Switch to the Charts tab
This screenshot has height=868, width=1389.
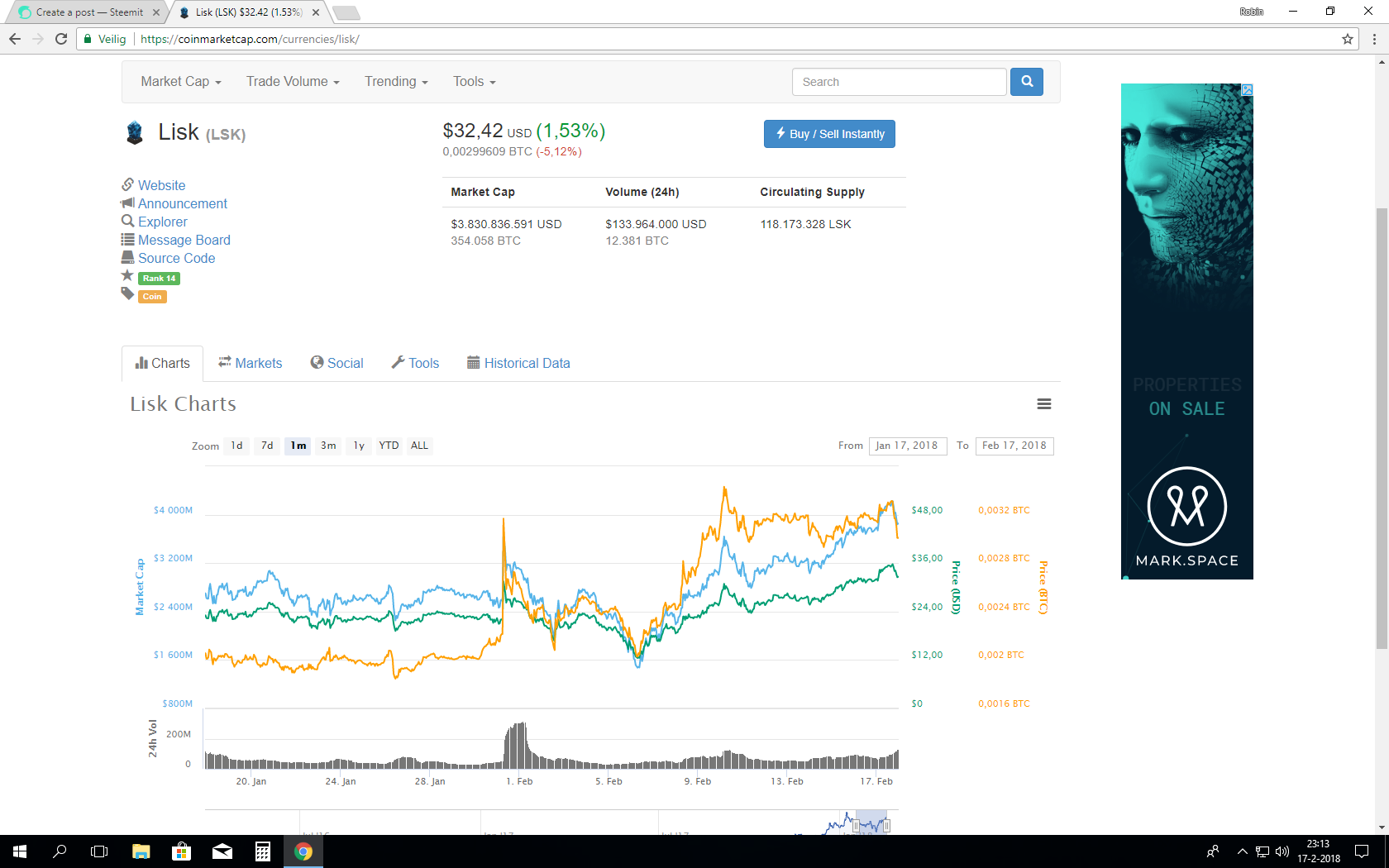(x=162, y=363)
